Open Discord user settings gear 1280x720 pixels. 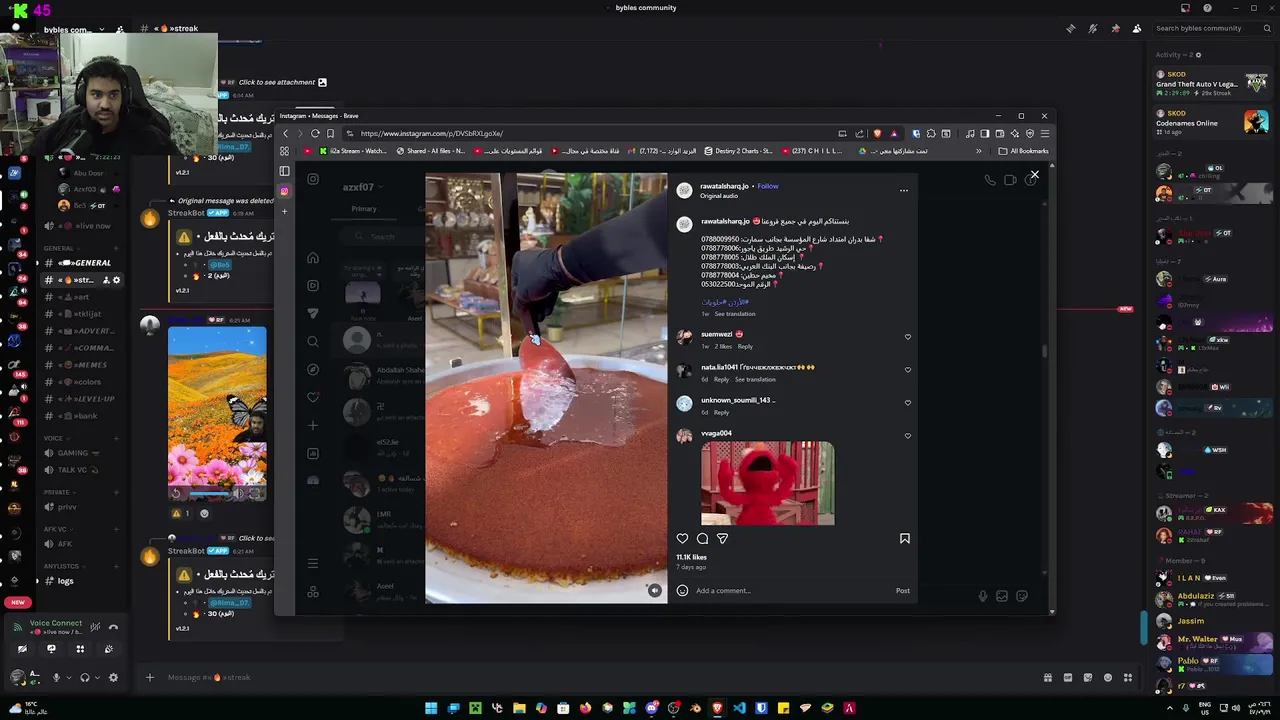click(113, 677)
